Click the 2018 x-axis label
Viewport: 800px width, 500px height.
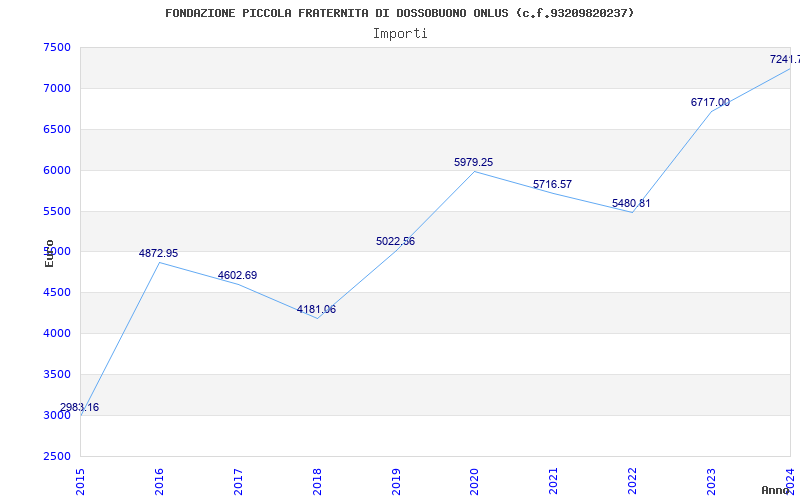click(x=317, y=482)
